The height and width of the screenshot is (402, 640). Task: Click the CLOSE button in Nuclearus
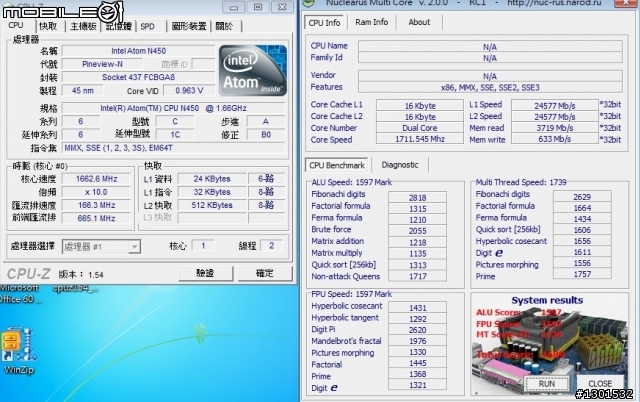pos(600,384)
